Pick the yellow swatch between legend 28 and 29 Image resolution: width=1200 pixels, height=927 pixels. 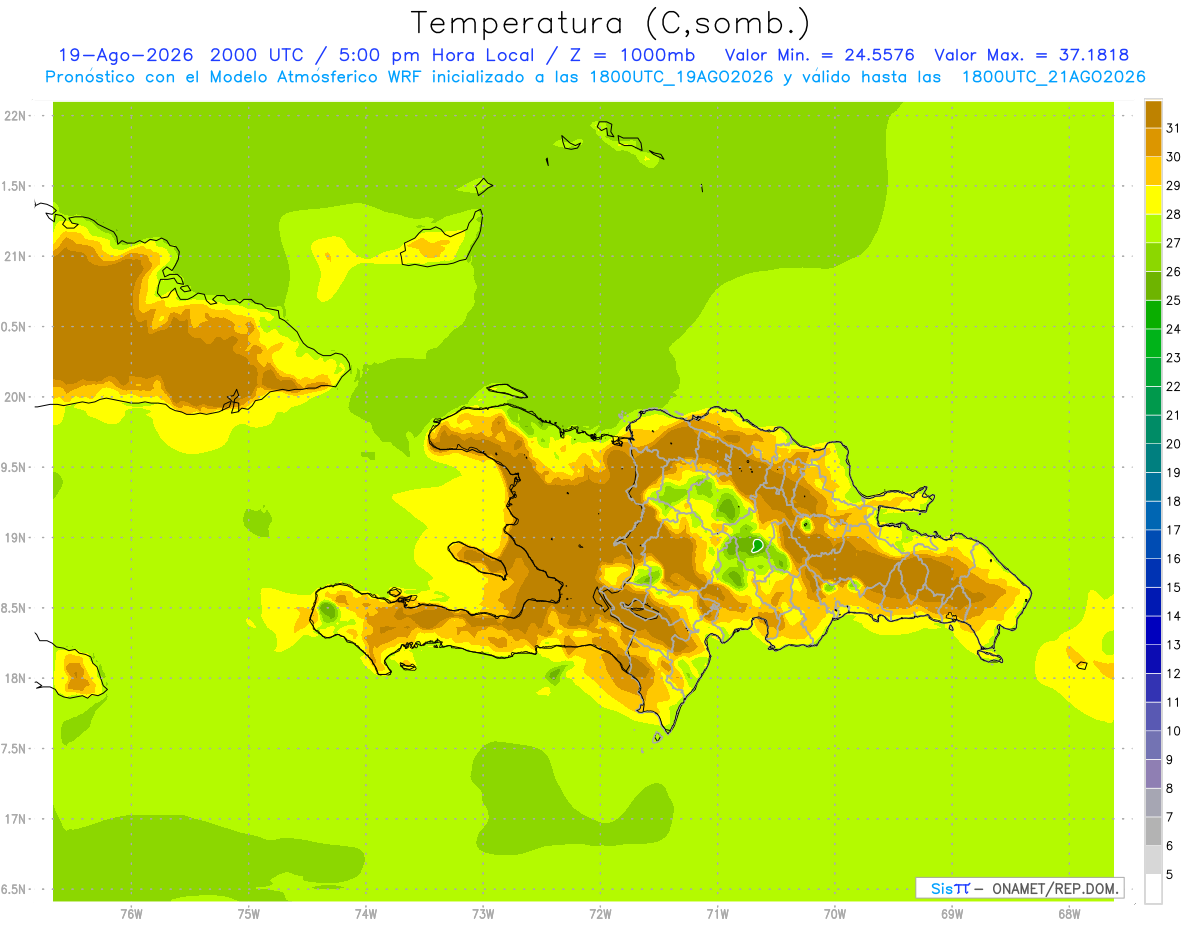[1153, 200]
